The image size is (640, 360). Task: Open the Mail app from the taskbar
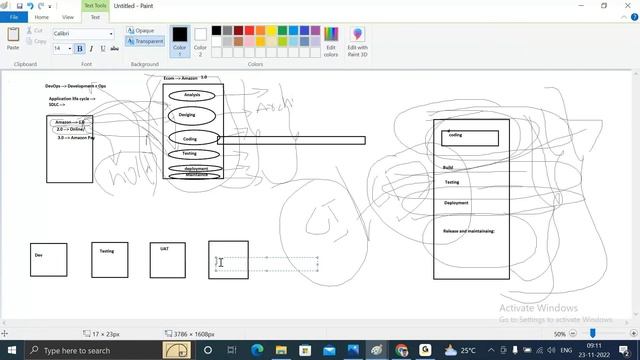[329, 350]
